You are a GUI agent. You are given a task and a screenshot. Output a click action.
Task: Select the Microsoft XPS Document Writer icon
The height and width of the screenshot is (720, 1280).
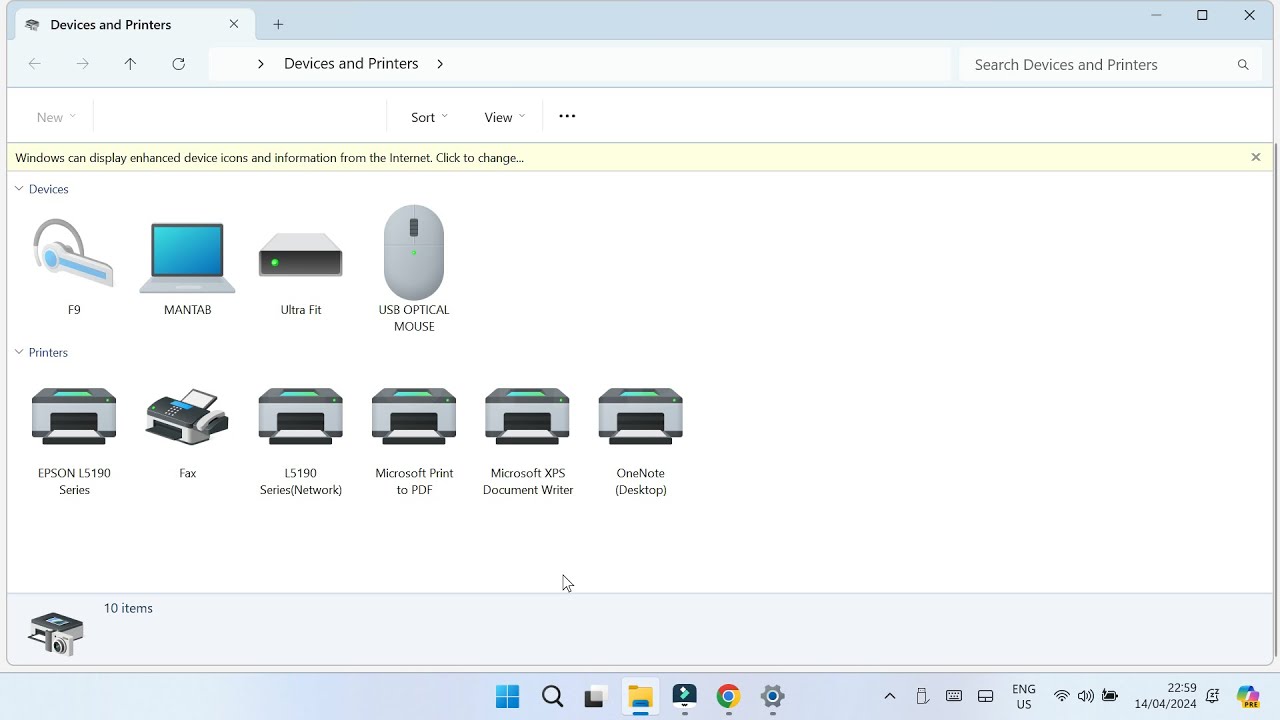point(527,417)
